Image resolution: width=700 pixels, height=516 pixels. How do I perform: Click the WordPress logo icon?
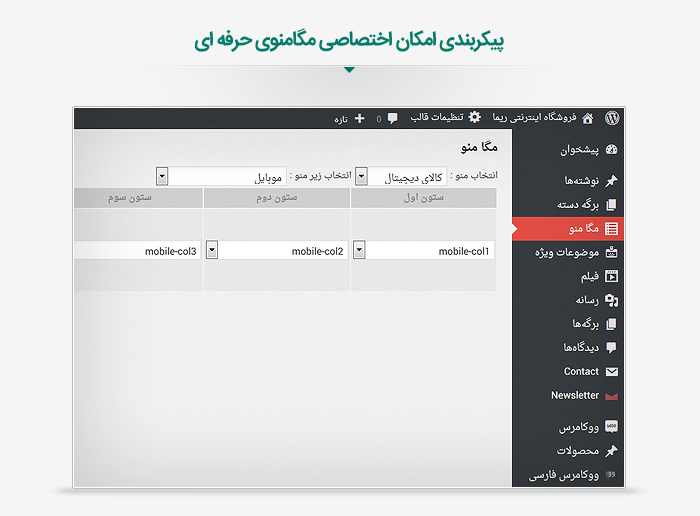coord(612,118)
